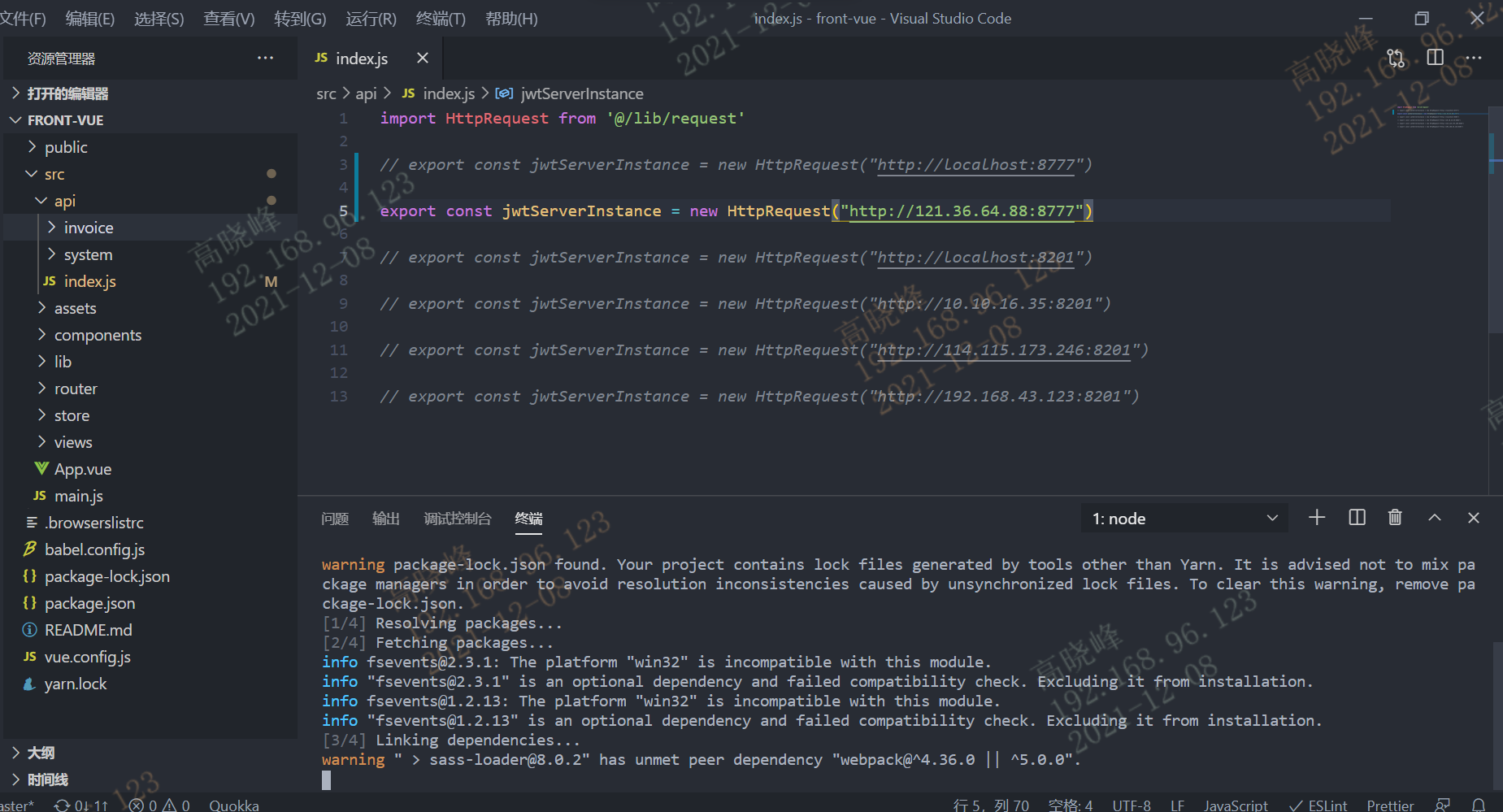Change encoding UTF-8 in status bar

pyautogui.click(x=1132, y=805)
